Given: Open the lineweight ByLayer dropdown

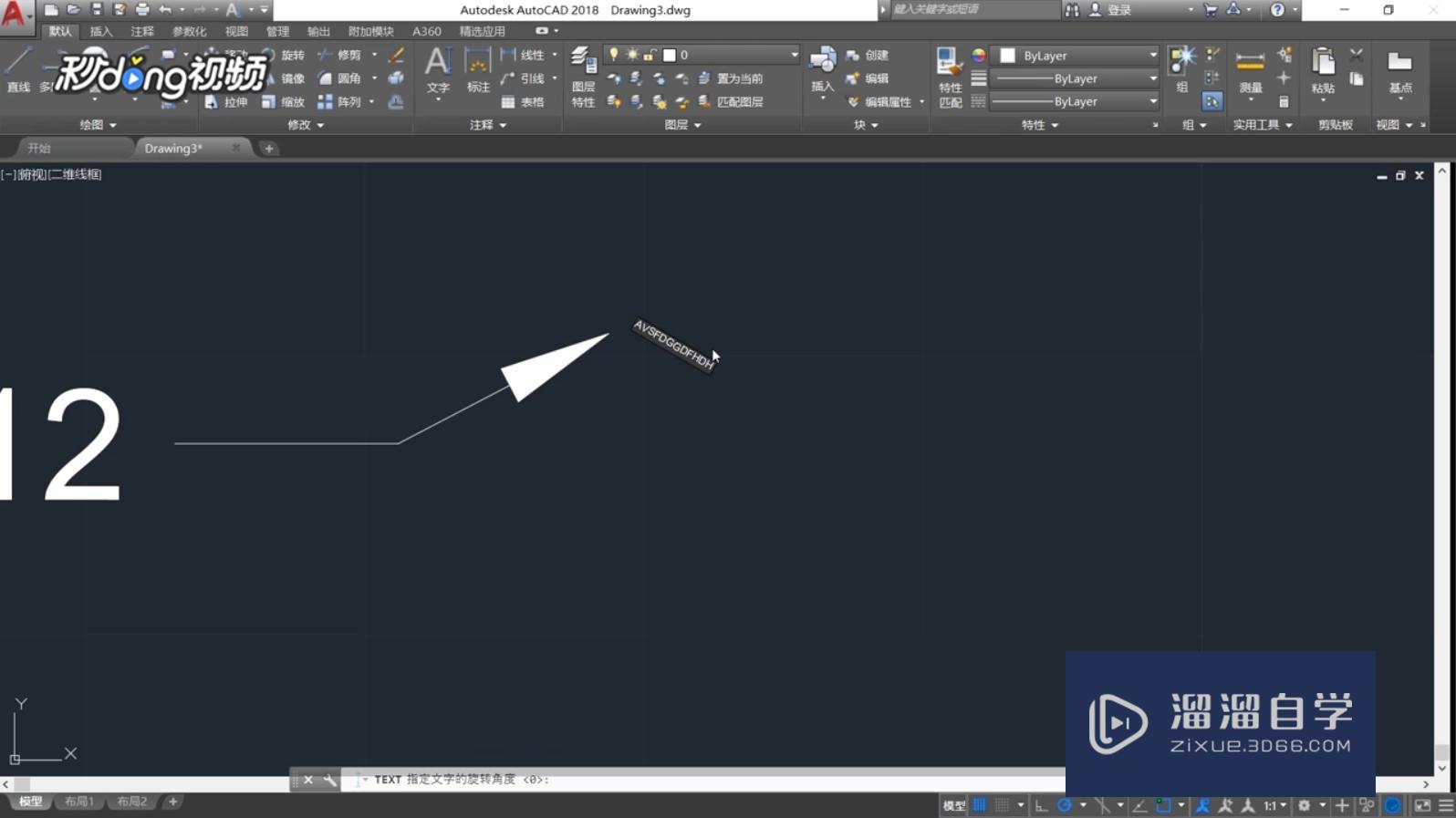Looking at the screenshot, I should (x=1076, y=78).
